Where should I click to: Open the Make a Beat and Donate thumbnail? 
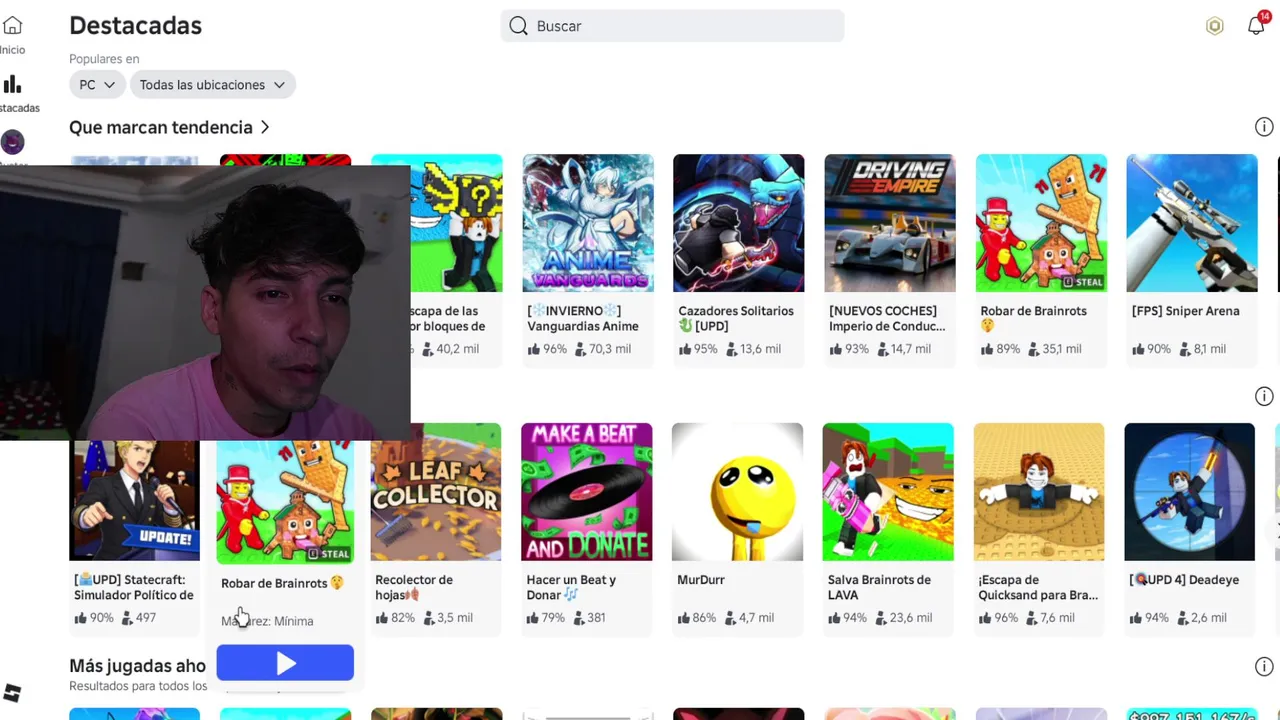tap(587, 492)
